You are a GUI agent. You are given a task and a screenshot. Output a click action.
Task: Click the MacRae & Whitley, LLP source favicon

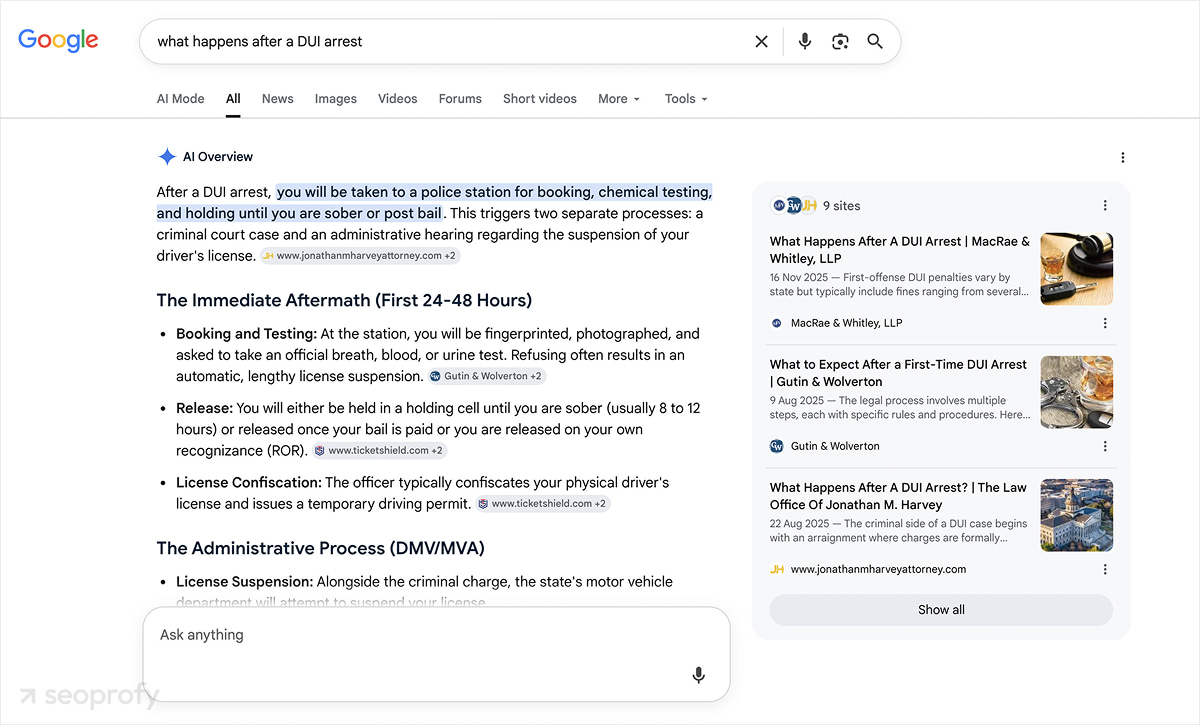[777, 323]
